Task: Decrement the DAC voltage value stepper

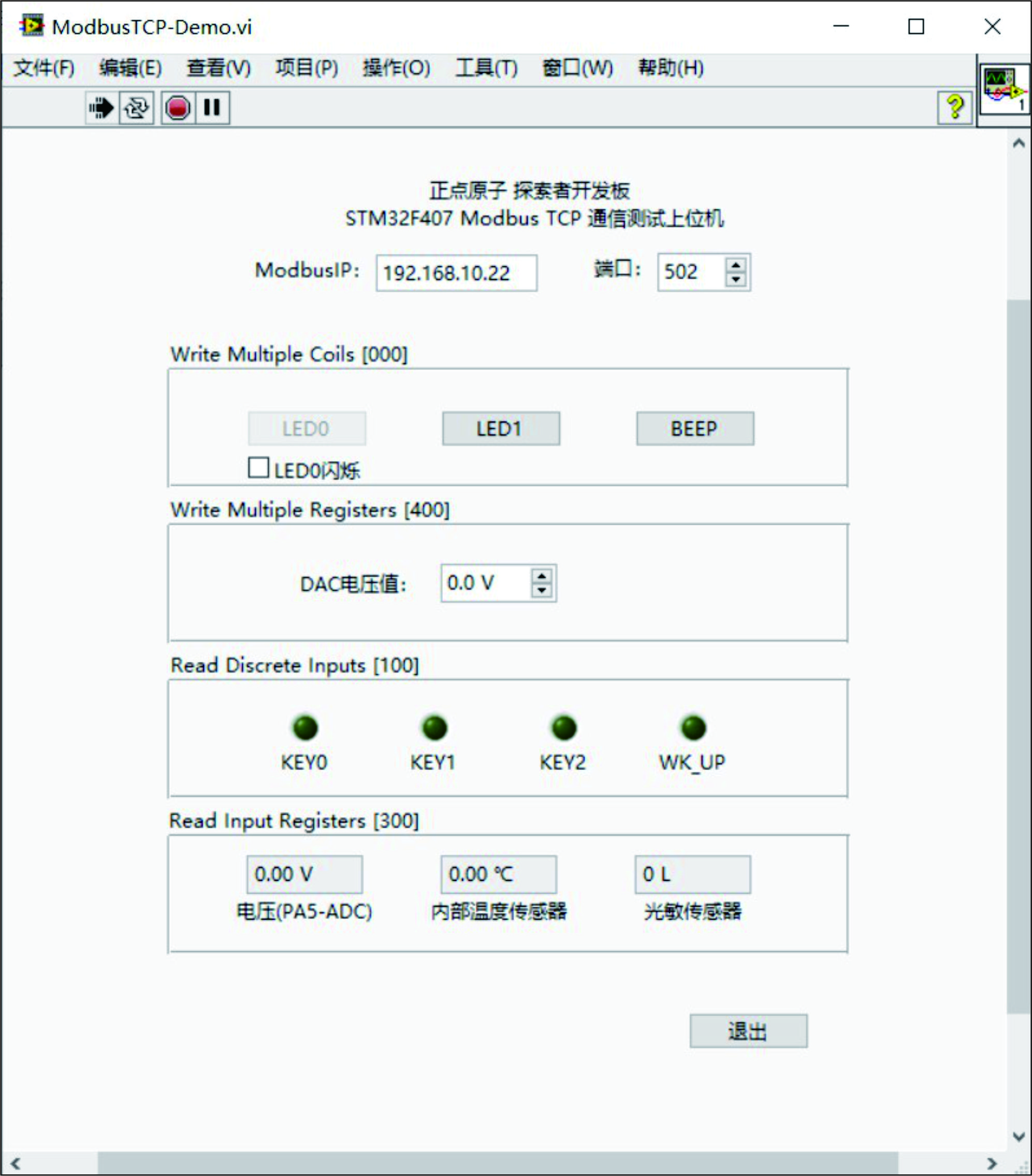Action: pos(541,590)
